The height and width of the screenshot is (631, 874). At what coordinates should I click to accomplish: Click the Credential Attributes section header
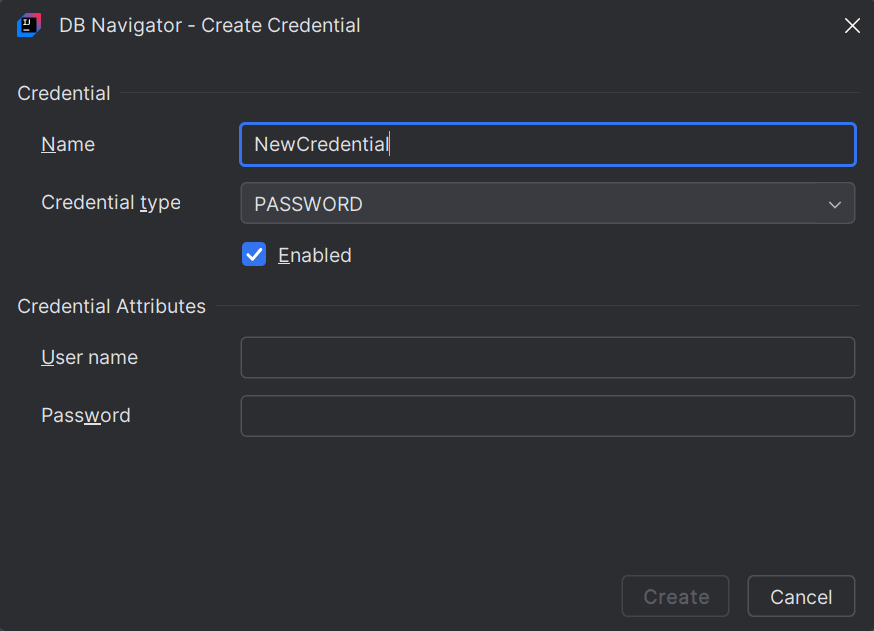(x=111, y=306)
